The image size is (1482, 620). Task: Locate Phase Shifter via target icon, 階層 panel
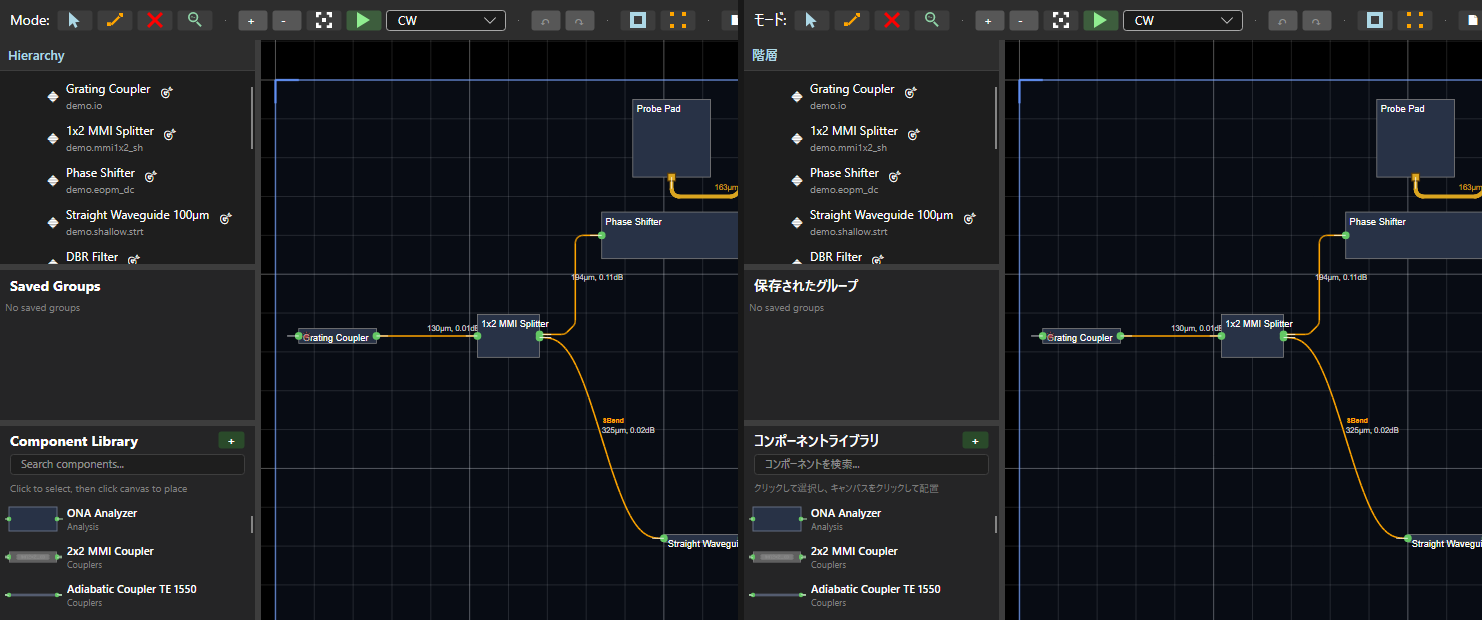click(x=895, y=176)
